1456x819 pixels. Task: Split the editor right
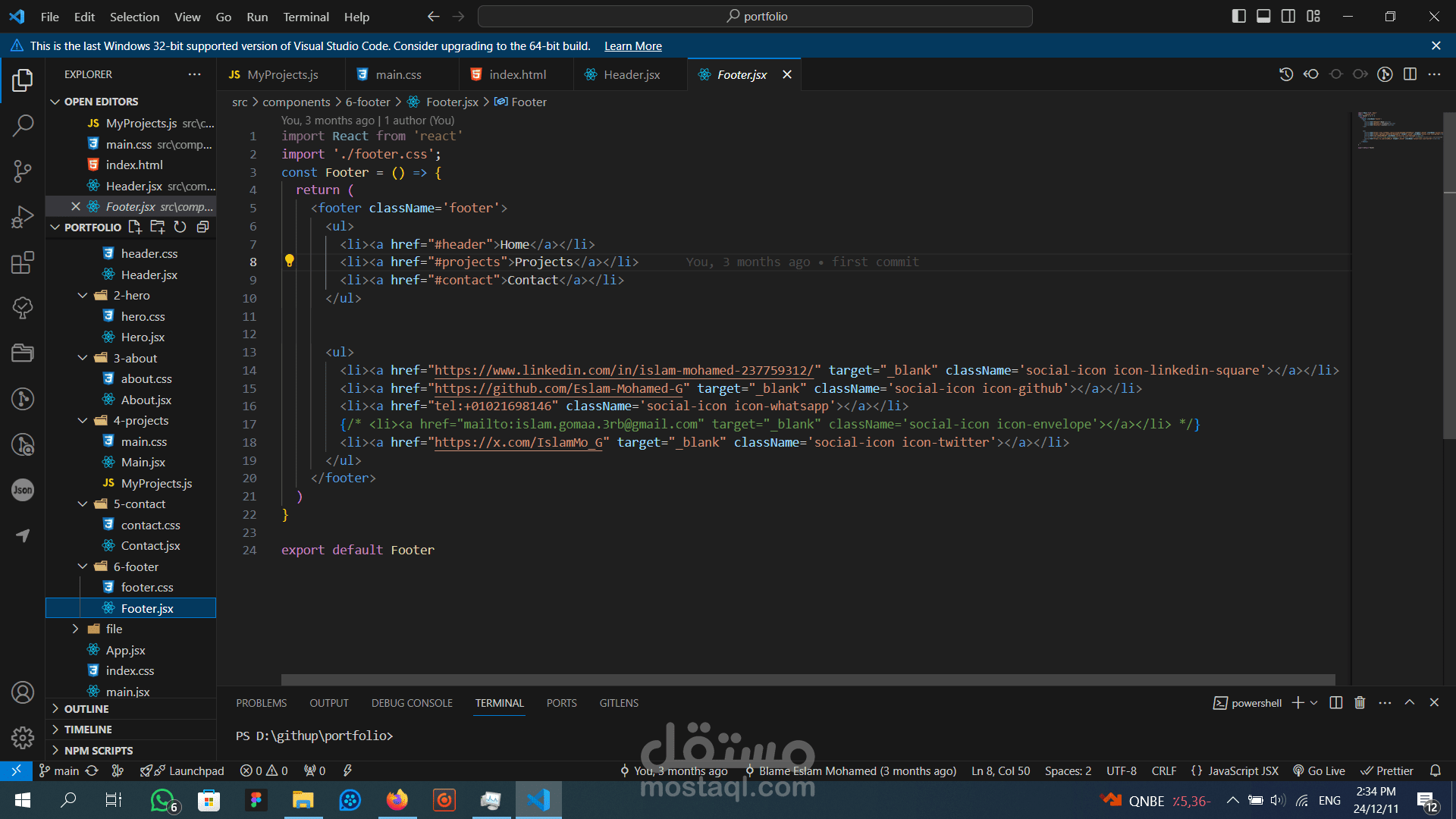(1410, 74)
